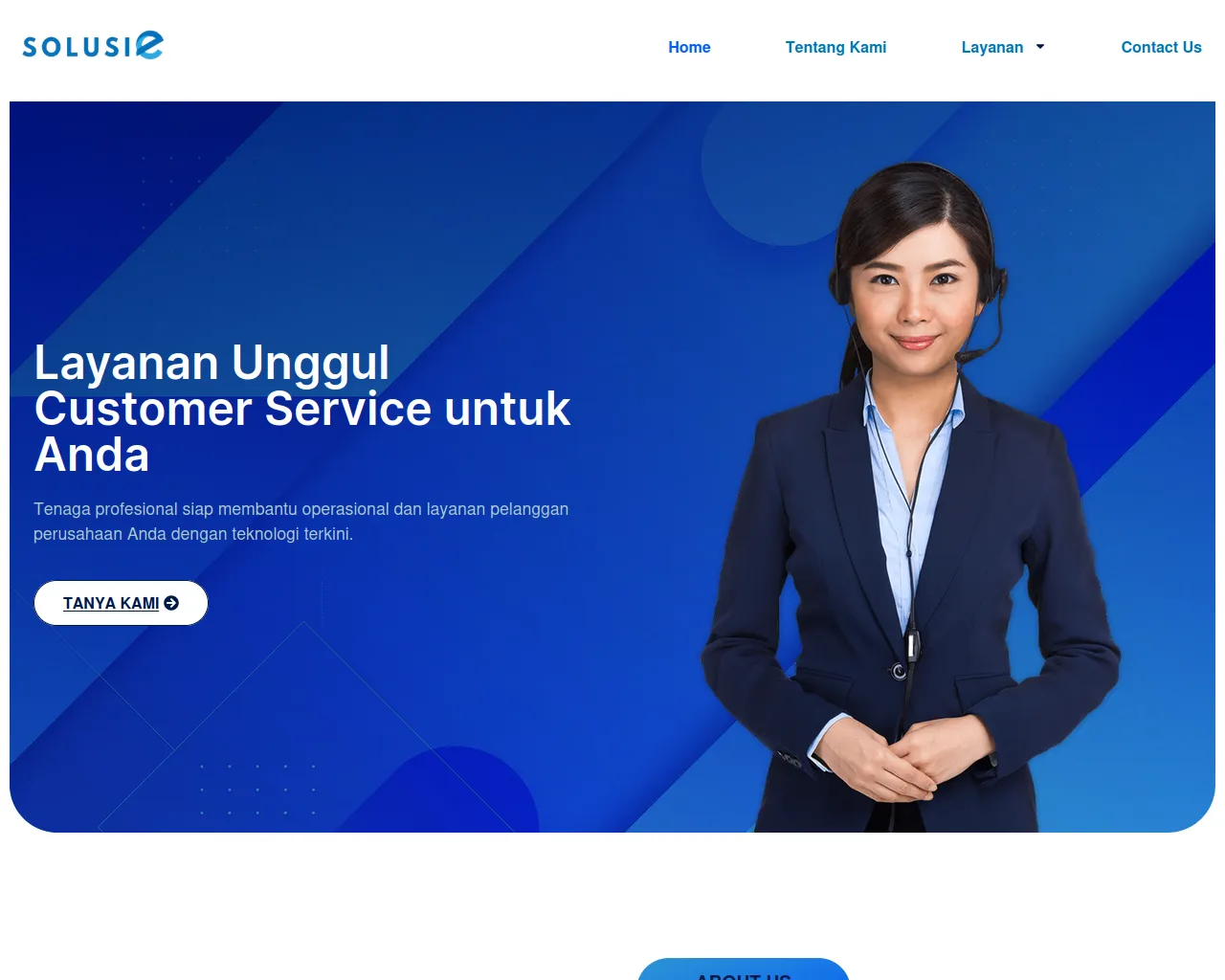Click the diamond outline shape in the hero
The image size is (1225, 980).
304,727
